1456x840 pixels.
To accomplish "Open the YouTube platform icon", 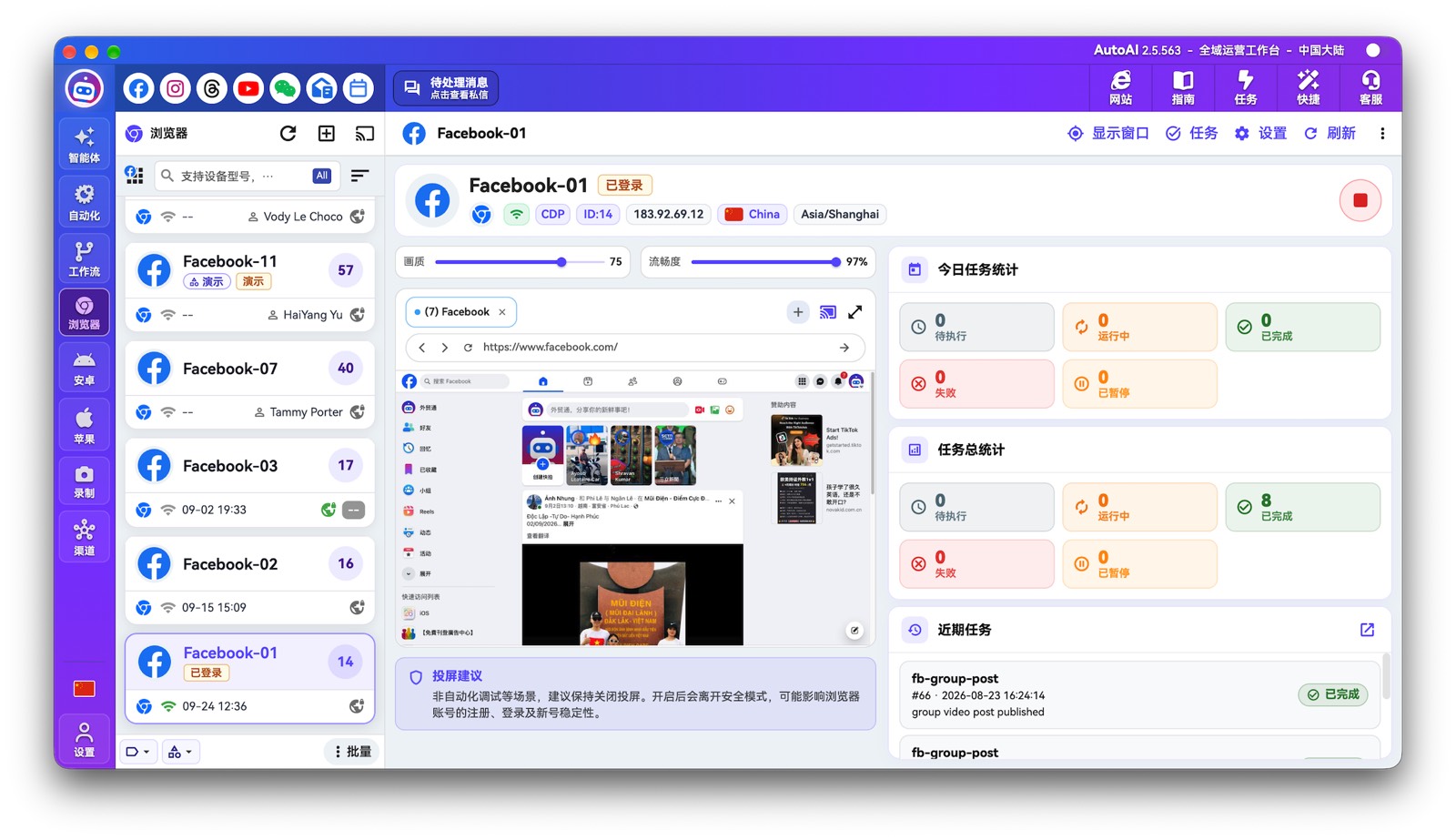I will coord(248,88).
